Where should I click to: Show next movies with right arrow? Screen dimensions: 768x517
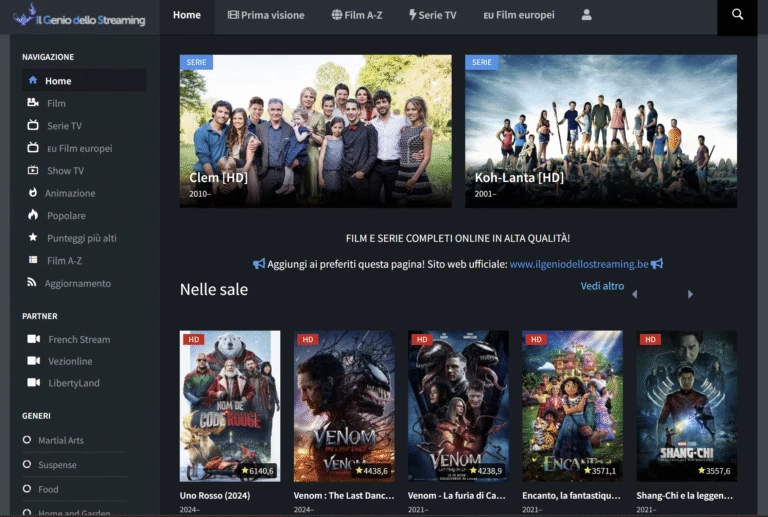[x=690, y=294]
